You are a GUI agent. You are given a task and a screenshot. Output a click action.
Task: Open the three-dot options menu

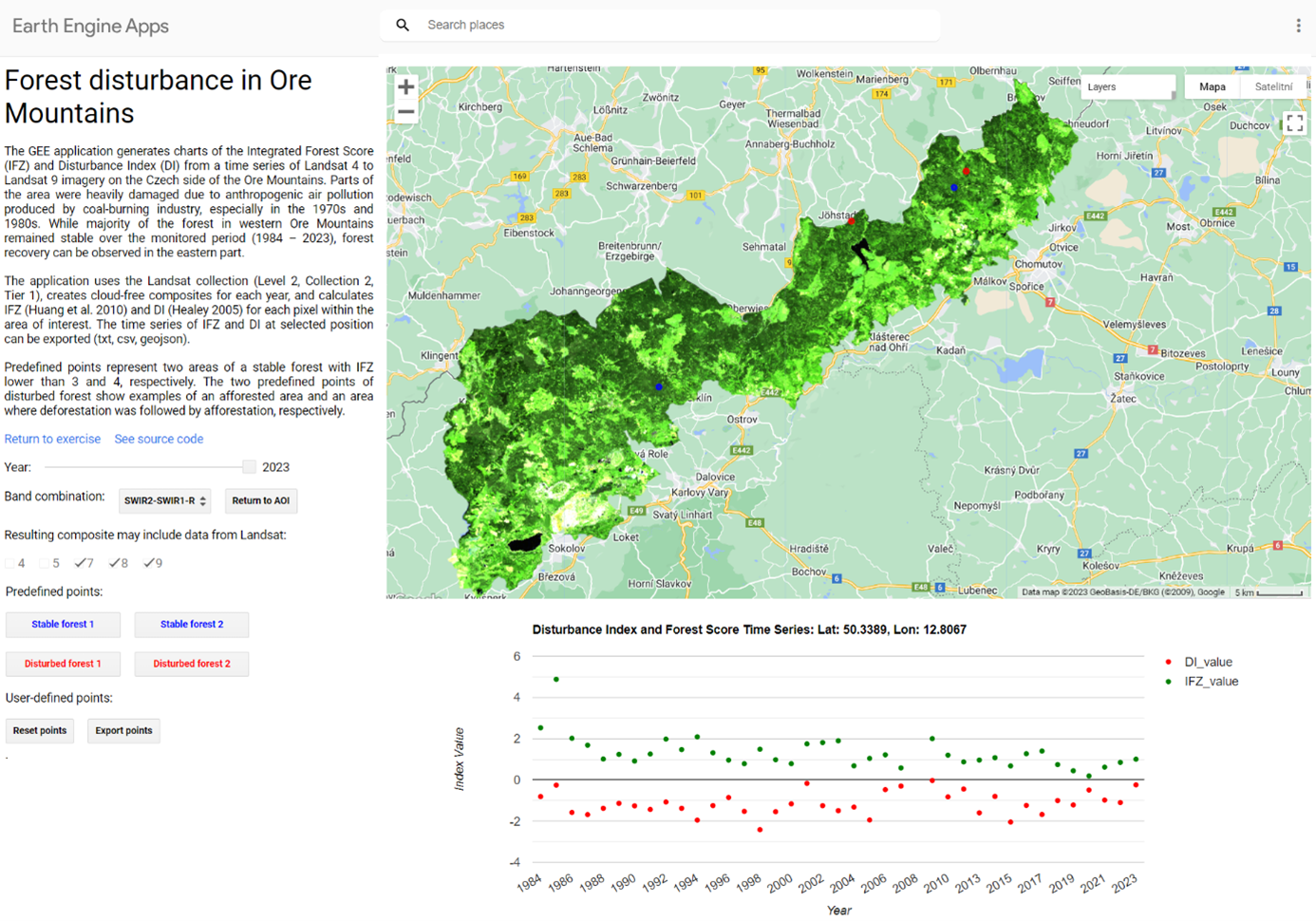[1298, 25]
